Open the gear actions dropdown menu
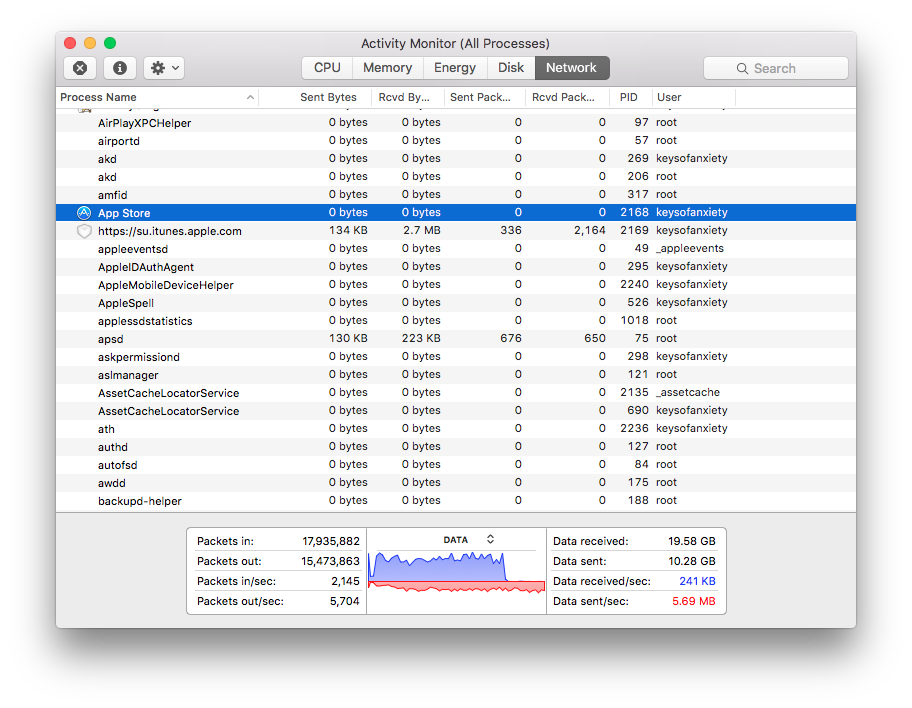This screenshot has width=912, height=708. [165, 68]
